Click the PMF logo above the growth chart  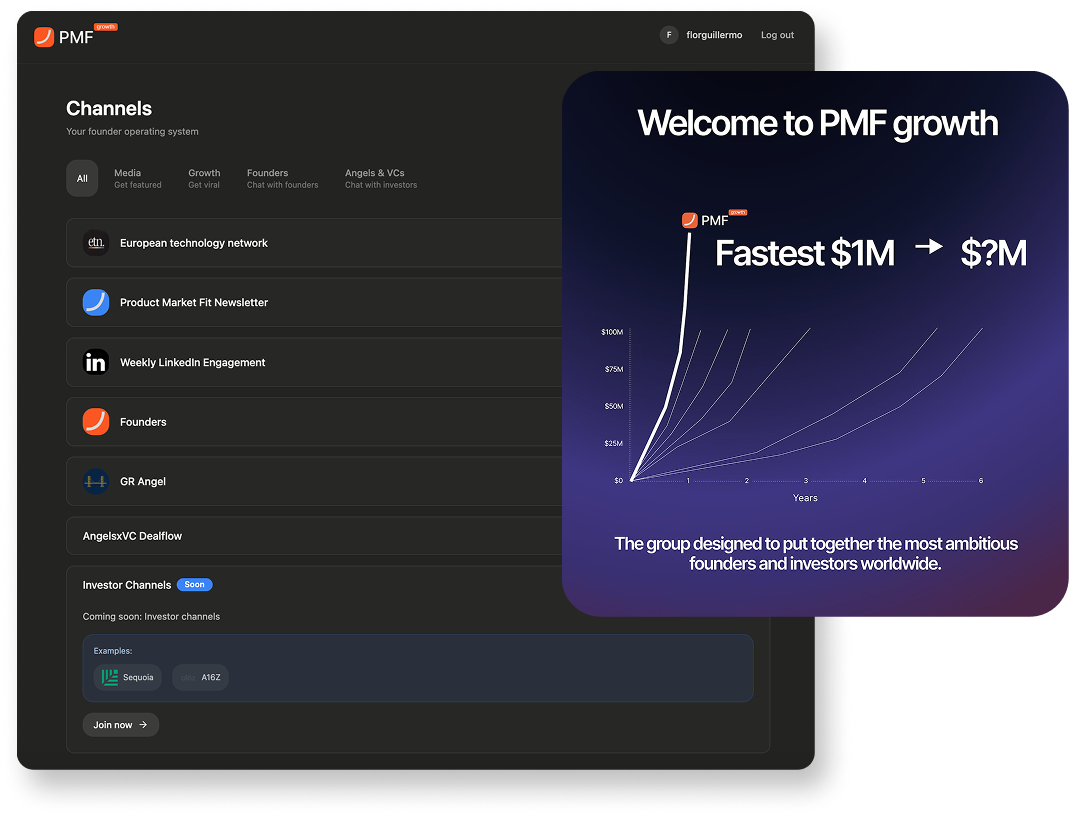pyautogui.click(x=714, y=220)
